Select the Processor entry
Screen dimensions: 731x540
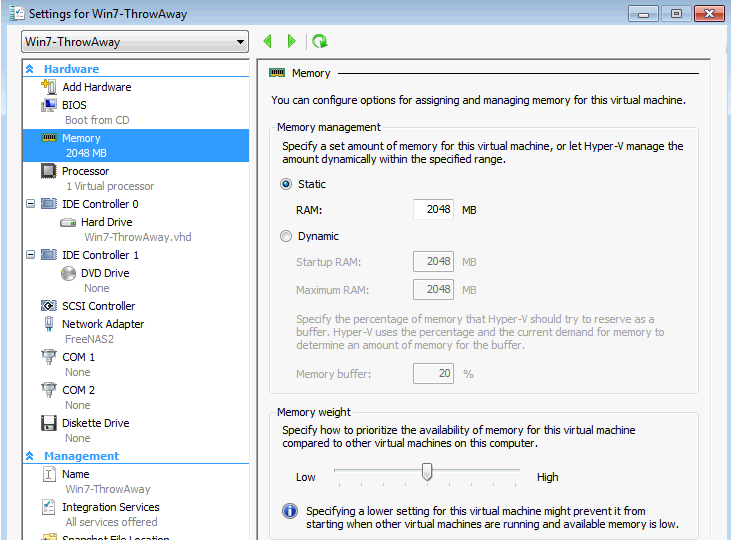85,171
